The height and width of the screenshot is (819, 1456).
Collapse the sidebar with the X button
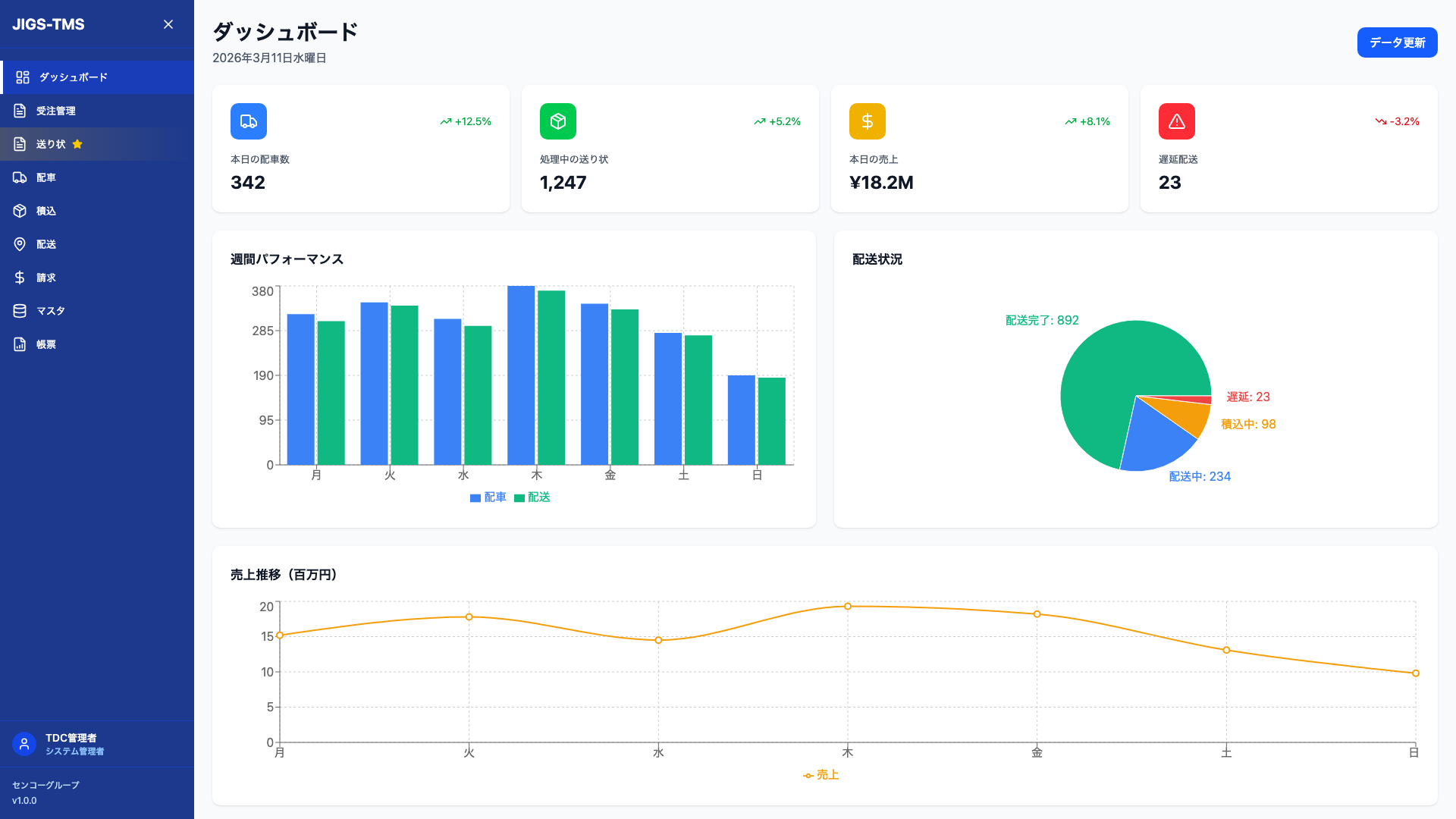(168, 24)
